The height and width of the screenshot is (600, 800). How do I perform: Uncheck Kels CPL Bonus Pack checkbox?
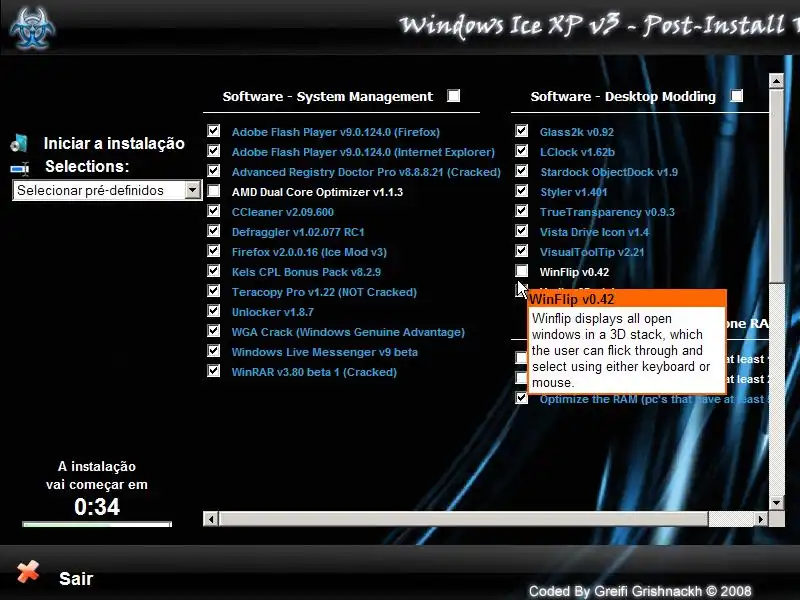pyautogui.click(x=214, y=270)
